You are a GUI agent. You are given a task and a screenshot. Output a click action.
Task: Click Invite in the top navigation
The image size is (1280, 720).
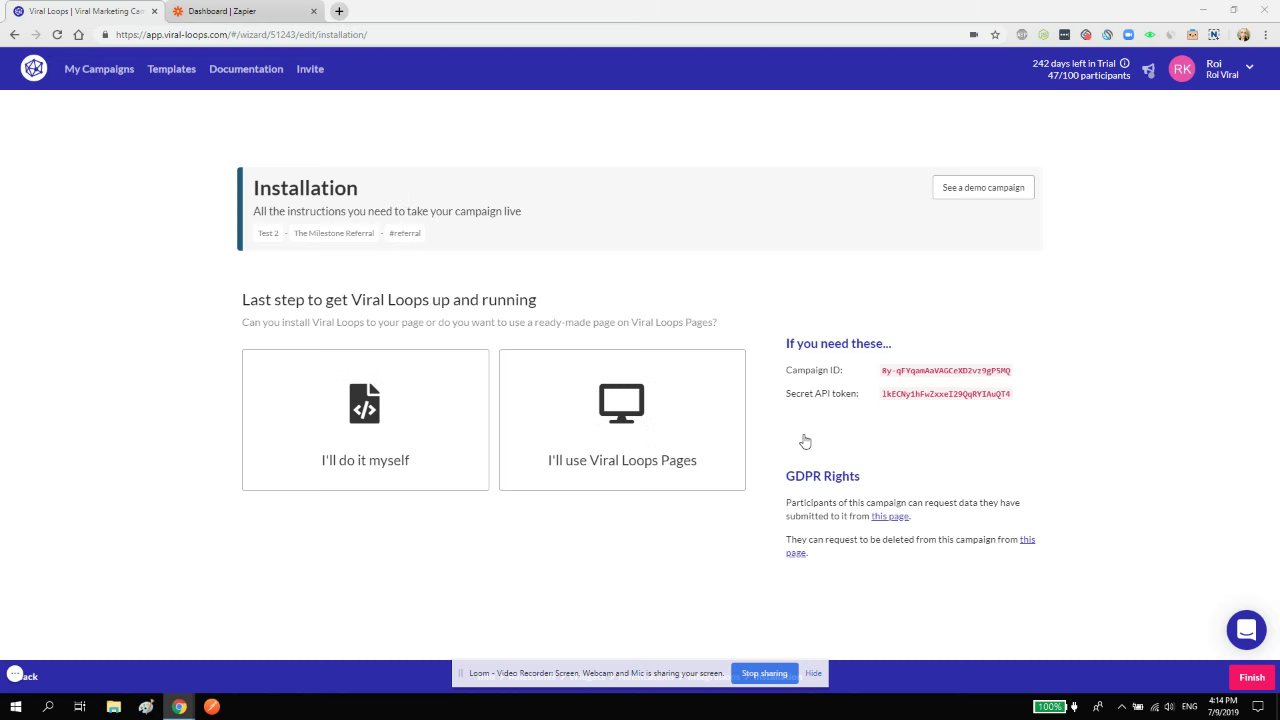tap(310, 69)
